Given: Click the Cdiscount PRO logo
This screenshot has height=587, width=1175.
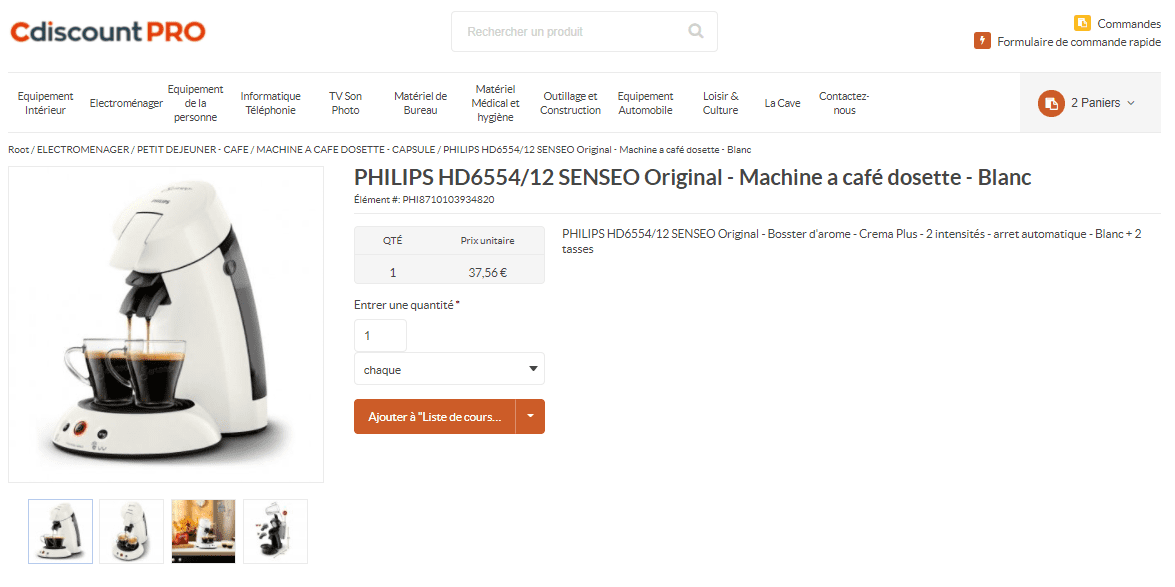Looking at the screenshot, I should point(108,31).
